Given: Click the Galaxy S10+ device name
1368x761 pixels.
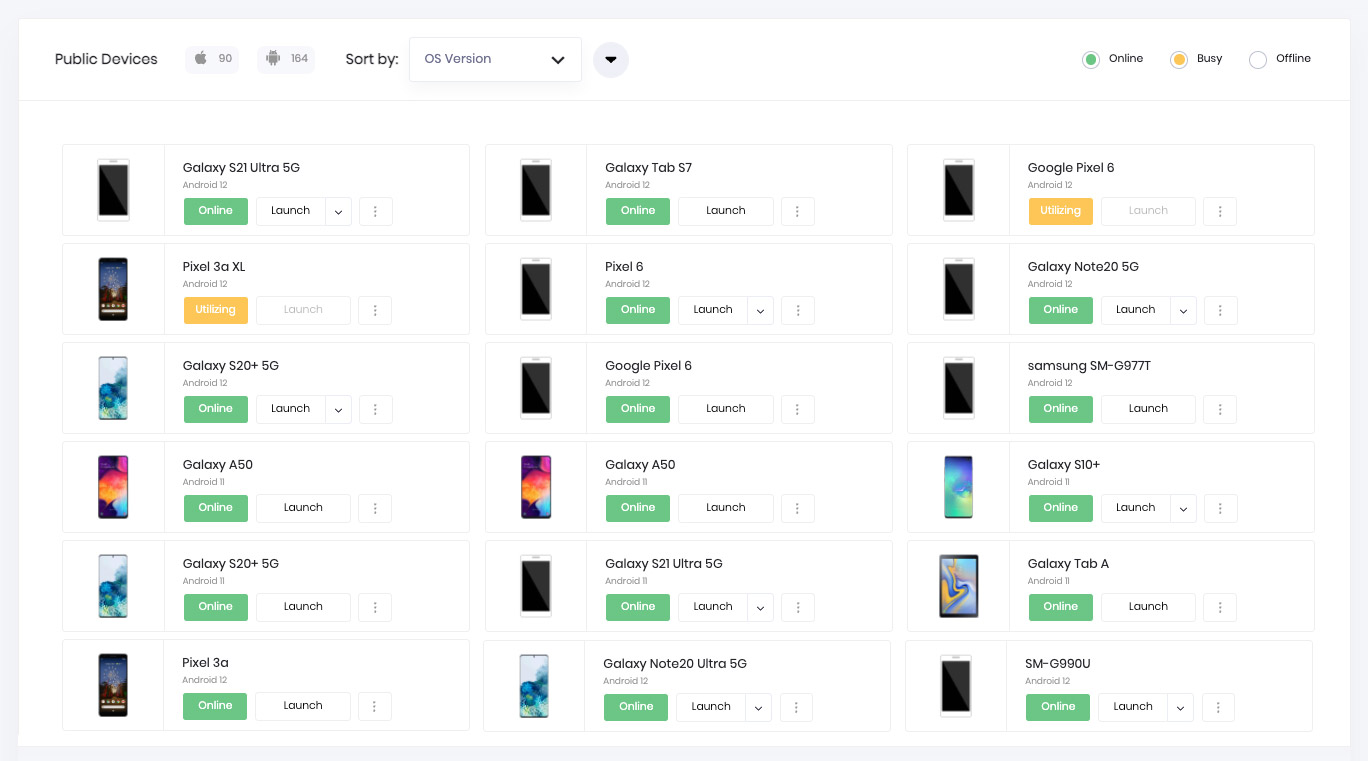Looking at the screenshot, I should [1064, 465].
